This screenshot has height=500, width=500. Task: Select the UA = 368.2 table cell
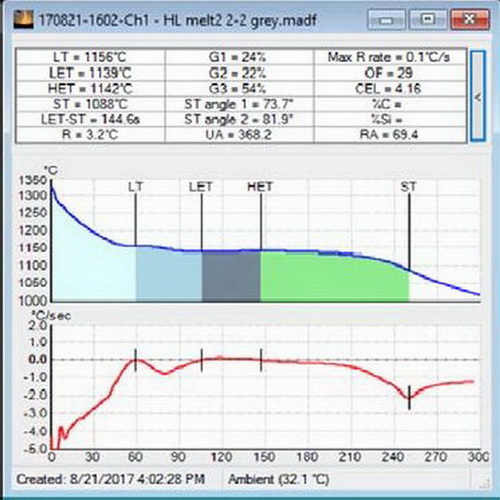point(239,135)
